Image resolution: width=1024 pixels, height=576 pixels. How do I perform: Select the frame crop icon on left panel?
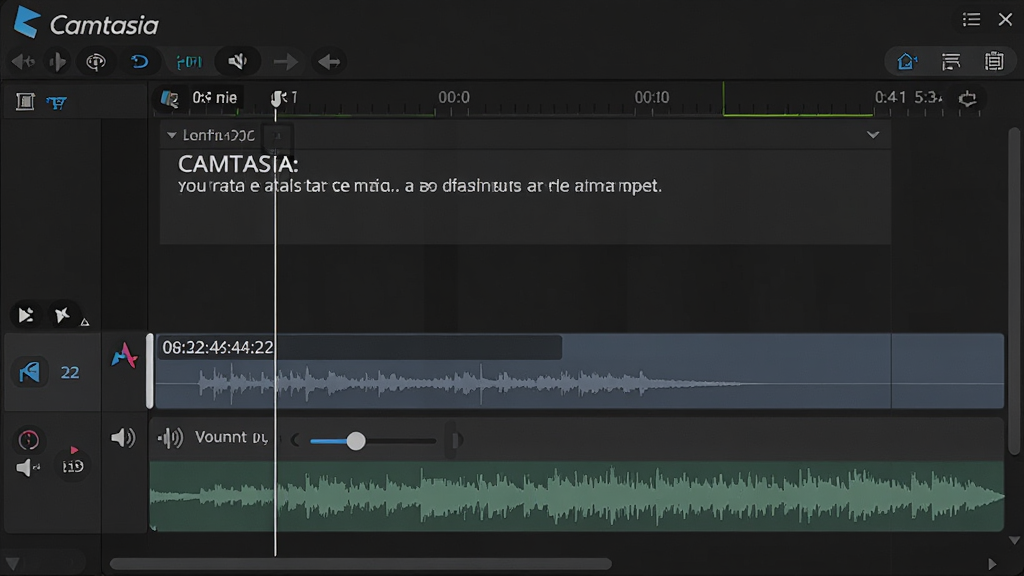click(25, 101)
